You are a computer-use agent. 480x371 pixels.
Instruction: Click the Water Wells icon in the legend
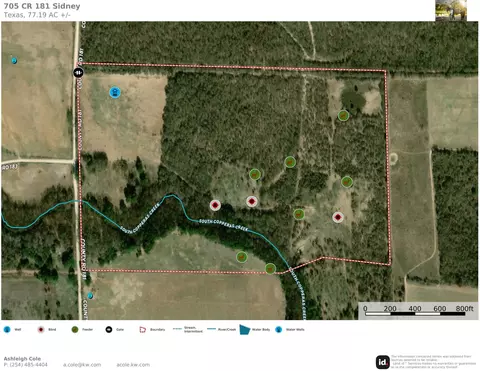pyautogui.click(x=279, y=329)
